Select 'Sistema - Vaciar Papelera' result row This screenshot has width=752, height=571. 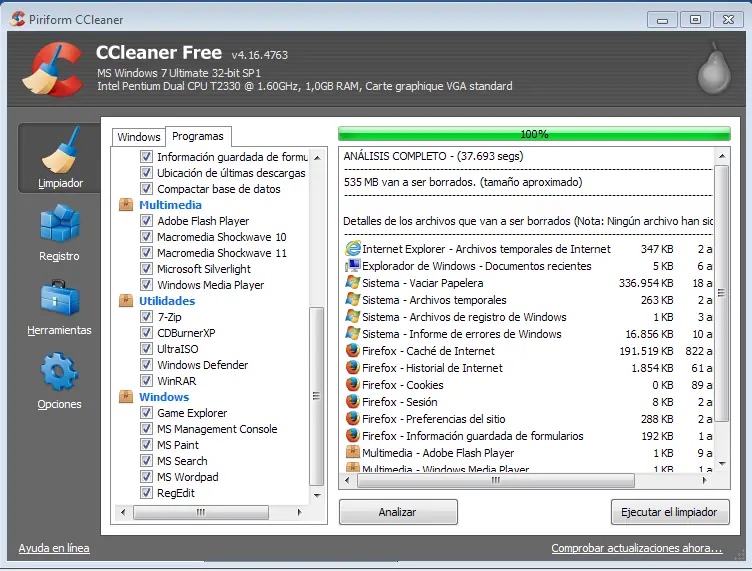pyautogui.click(x=529, y=283)
